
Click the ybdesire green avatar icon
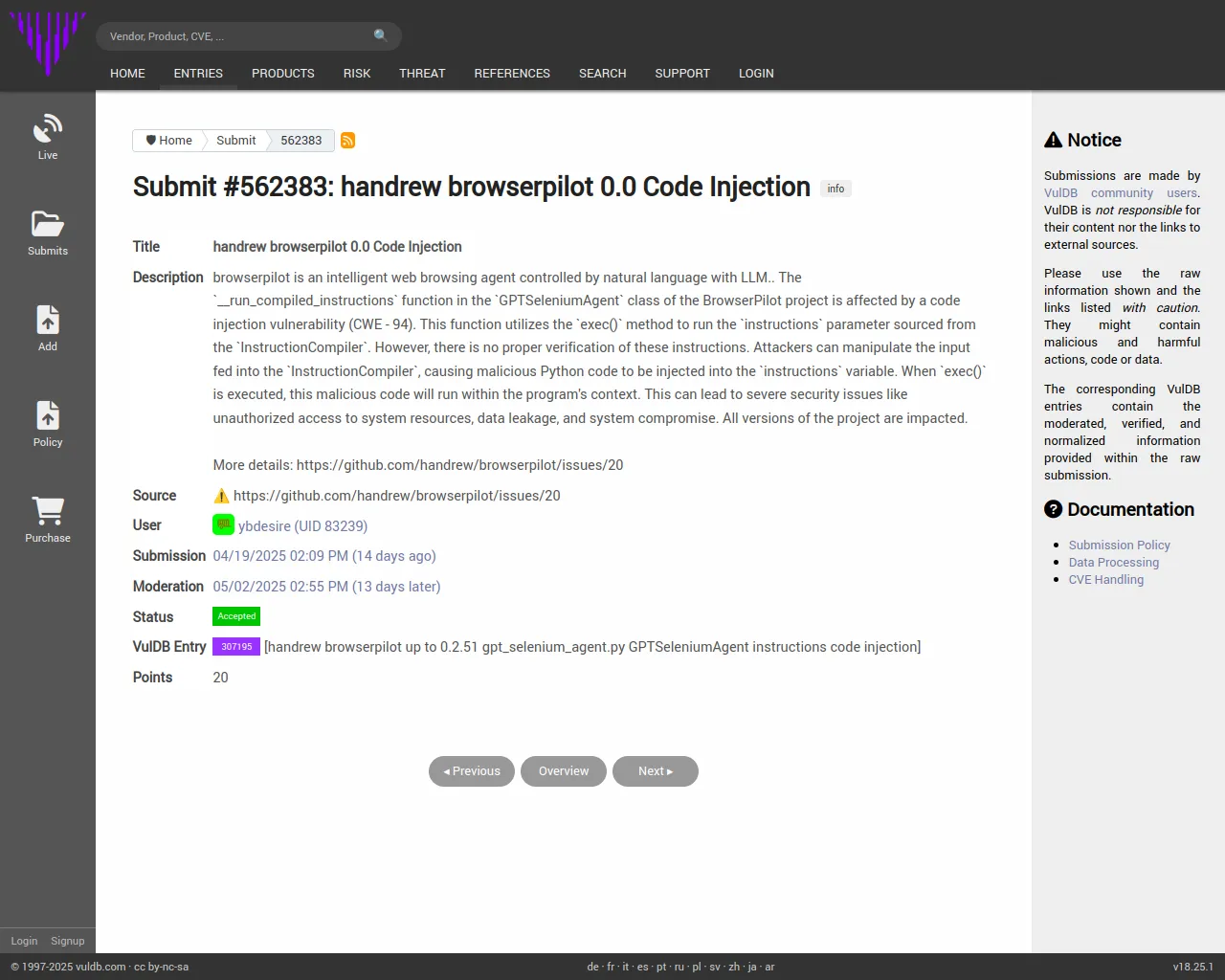pyautogui.click(x=223, y=524)
